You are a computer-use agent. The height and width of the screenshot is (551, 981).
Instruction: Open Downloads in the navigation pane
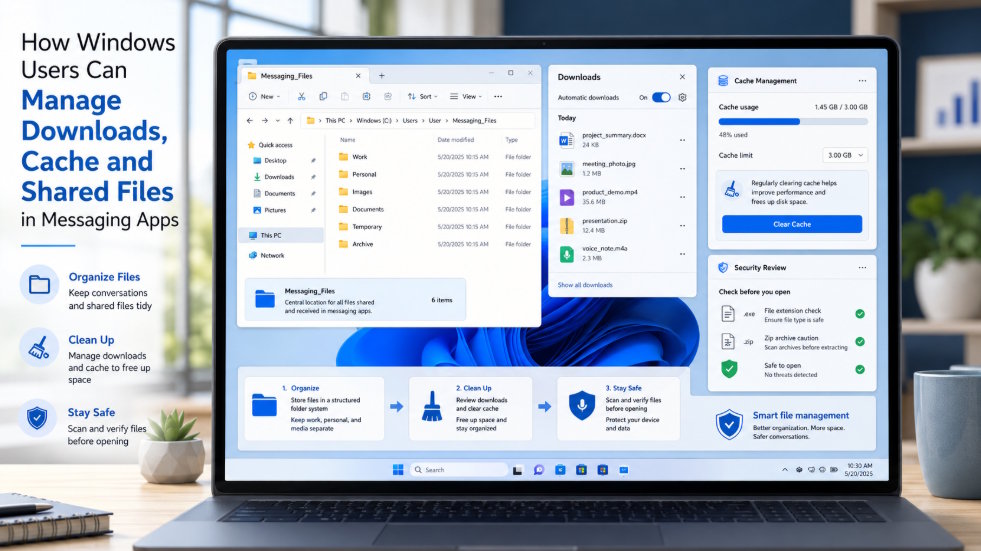[273, 177]
